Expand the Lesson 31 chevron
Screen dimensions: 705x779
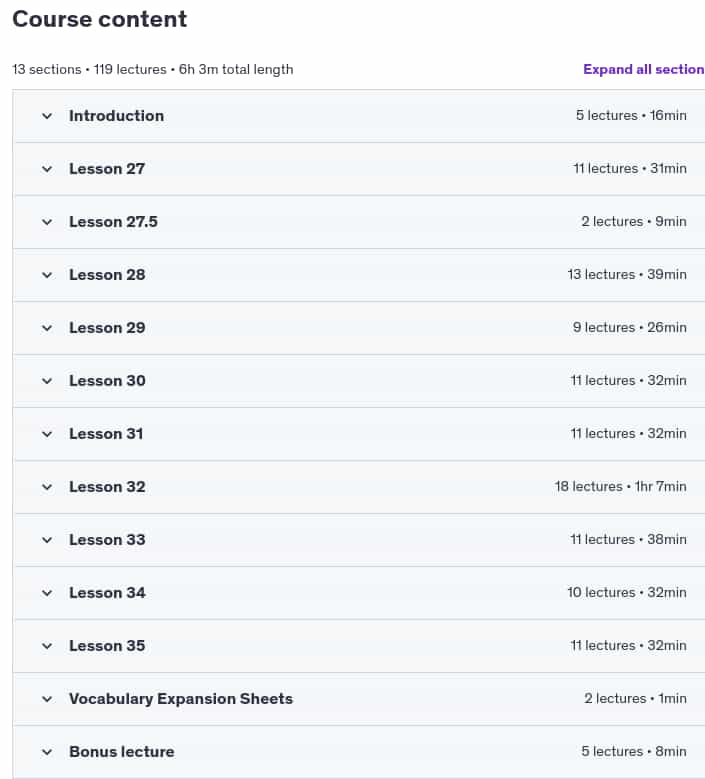(47, 434)
